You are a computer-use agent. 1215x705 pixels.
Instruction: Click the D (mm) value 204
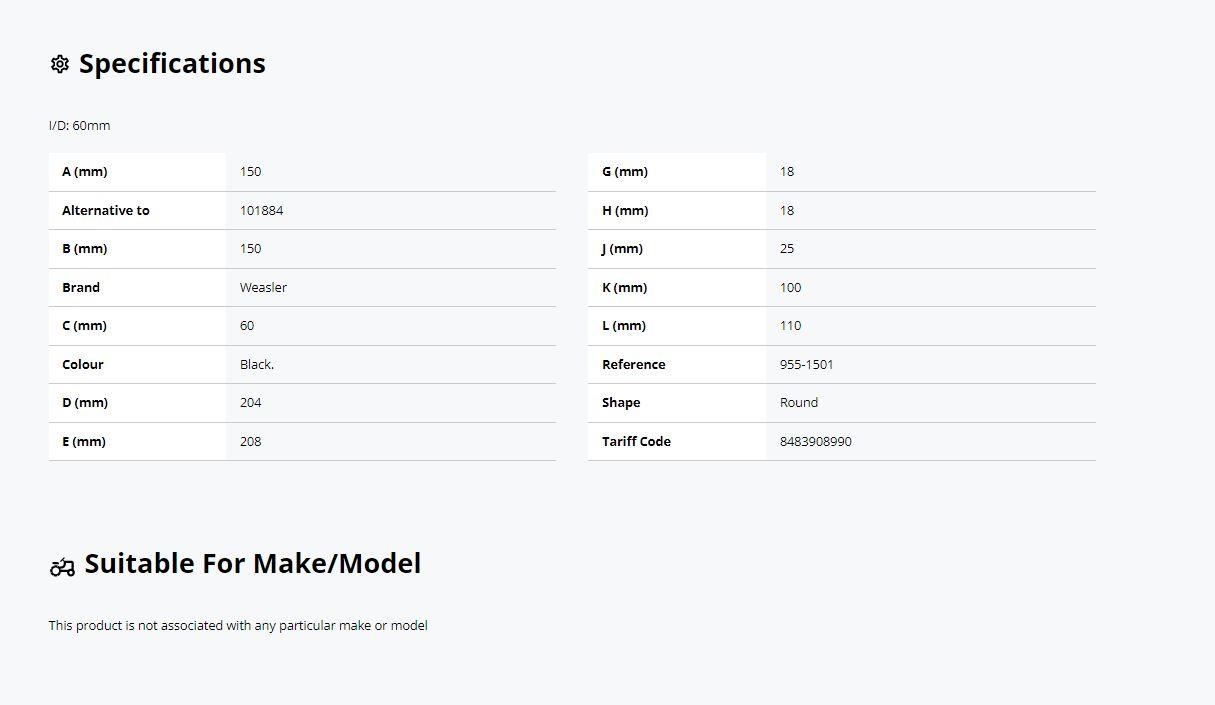pos(251,403)
